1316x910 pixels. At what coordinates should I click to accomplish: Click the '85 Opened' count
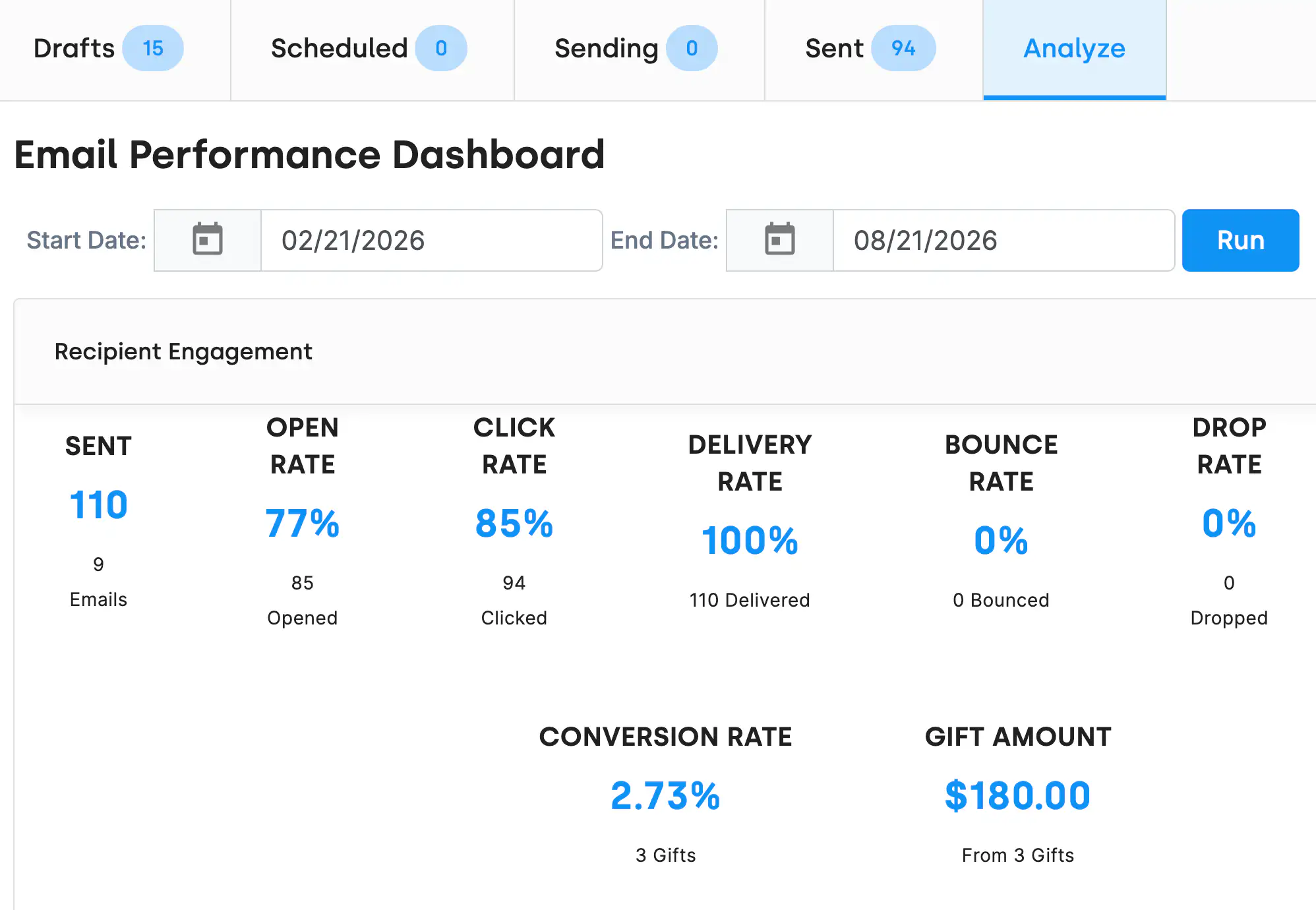303,600
